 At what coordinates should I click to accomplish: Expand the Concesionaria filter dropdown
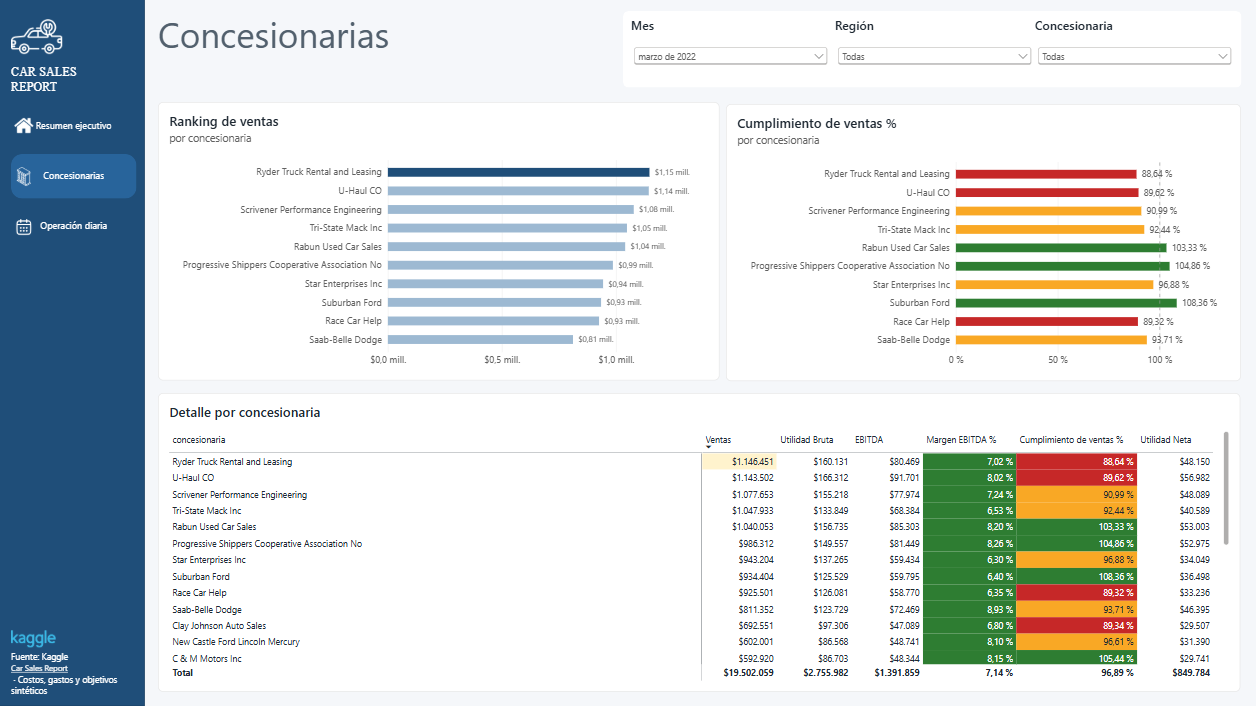(x=1134, y=57)
